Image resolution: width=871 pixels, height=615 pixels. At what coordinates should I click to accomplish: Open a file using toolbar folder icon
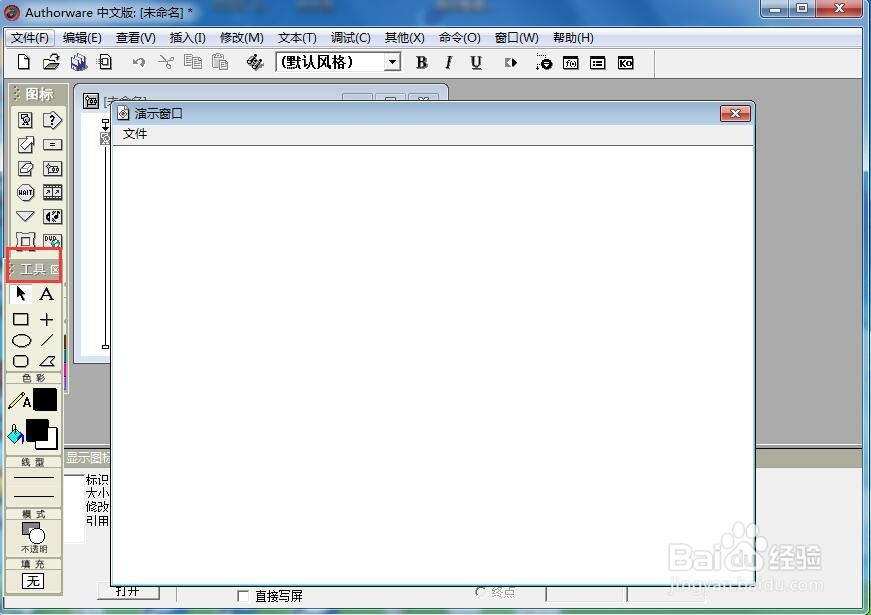(51, 62)
